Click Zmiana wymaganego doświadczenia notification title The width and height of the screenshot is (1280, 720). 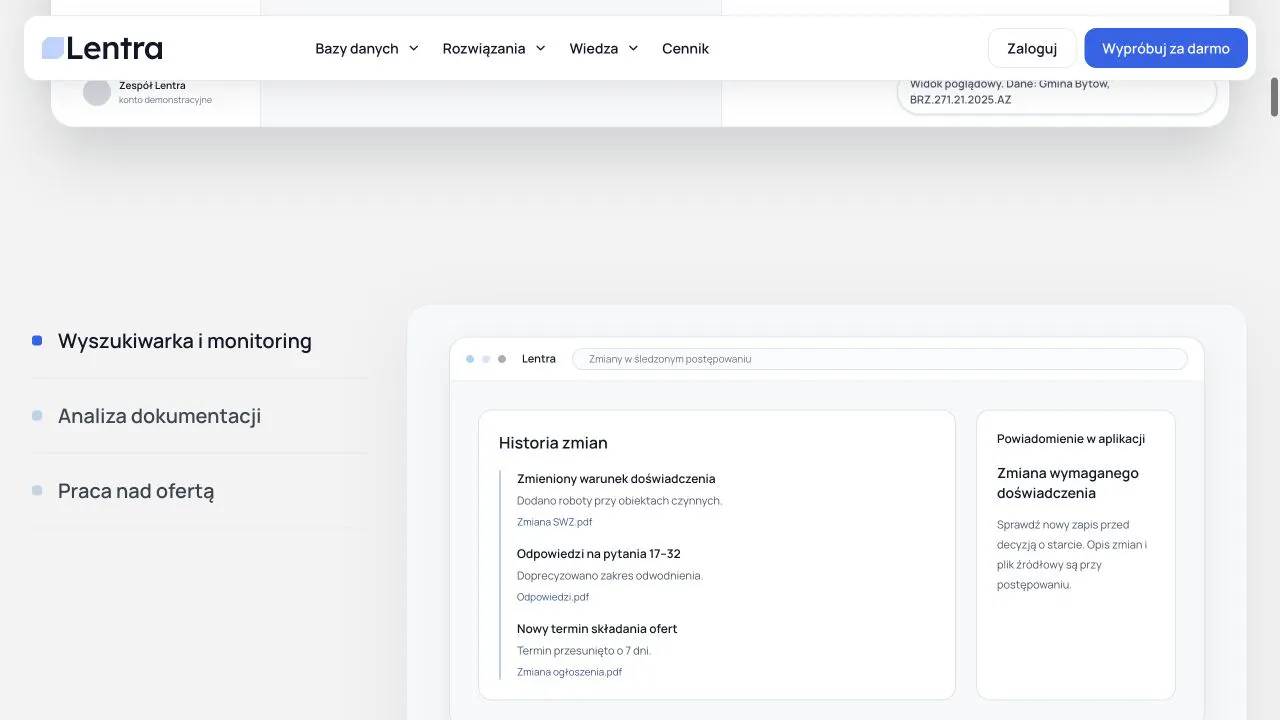click(1068, 483)
